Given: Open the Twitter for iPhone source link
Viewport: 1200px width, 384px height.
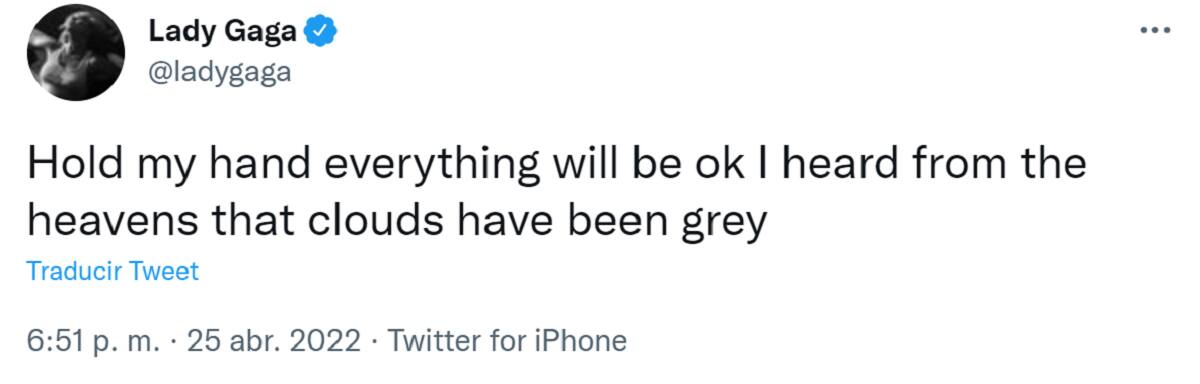Looking at the screenshot, I should point(507,342).
